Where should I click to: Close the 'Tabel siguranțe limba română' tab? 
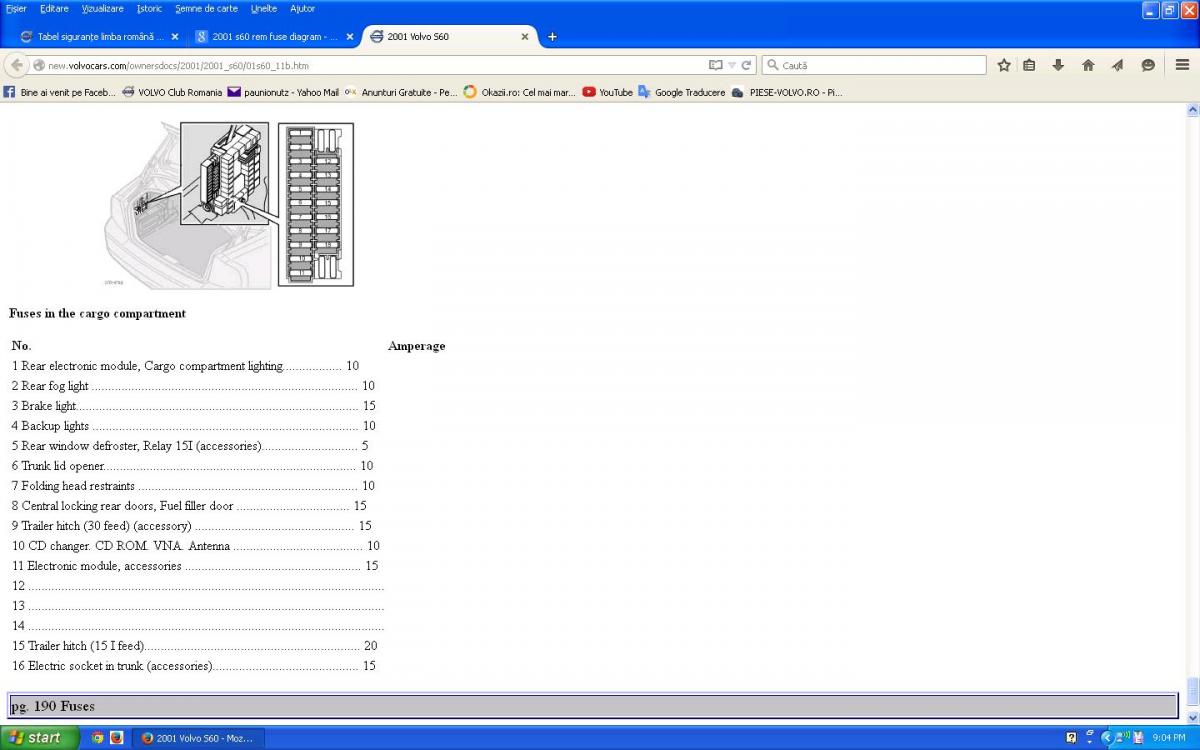175,37
